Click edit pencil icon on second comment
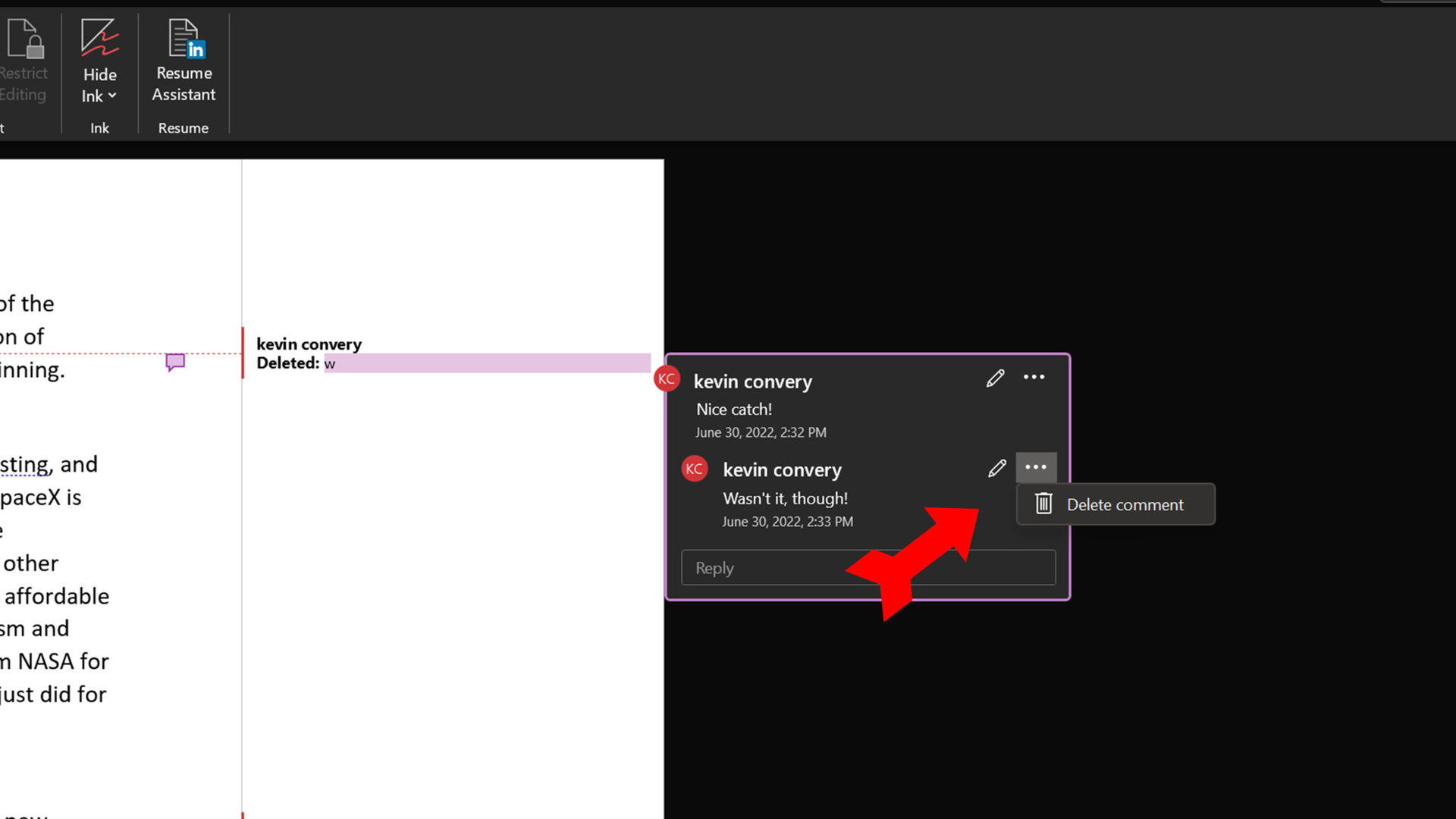The image size is (1456, 819). click(997, 467)
